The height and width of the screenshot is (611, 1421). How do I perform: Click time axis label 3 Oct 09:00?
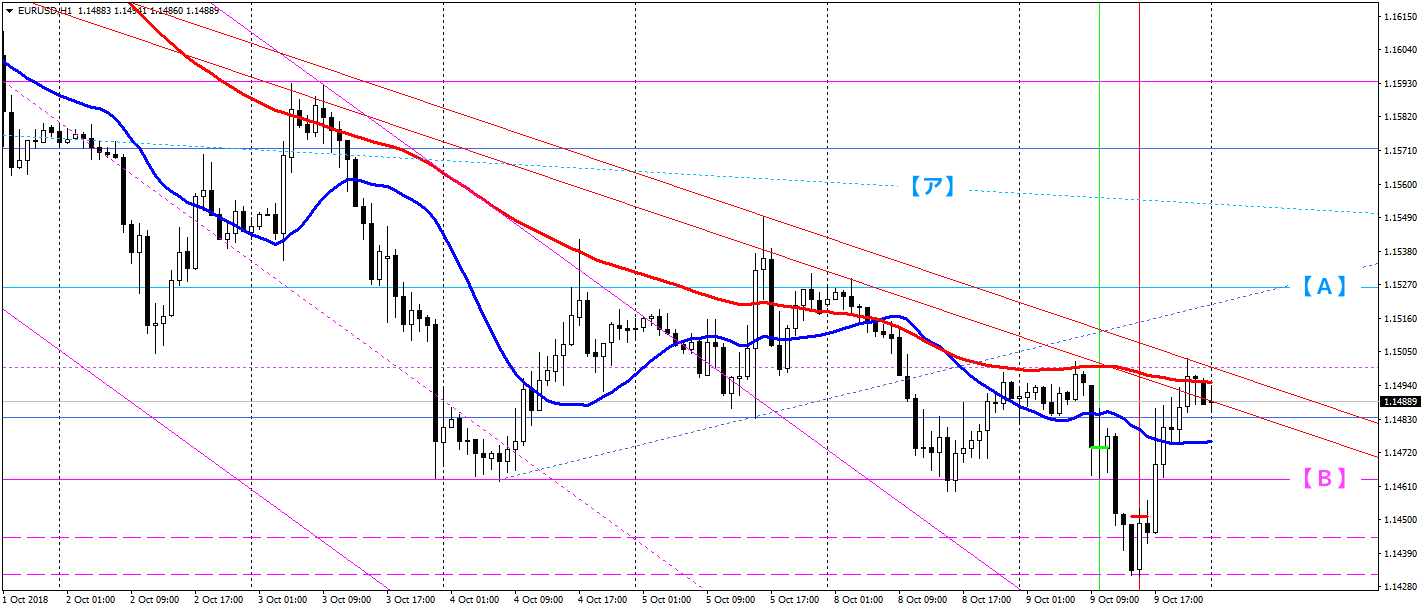click(345, 601)
